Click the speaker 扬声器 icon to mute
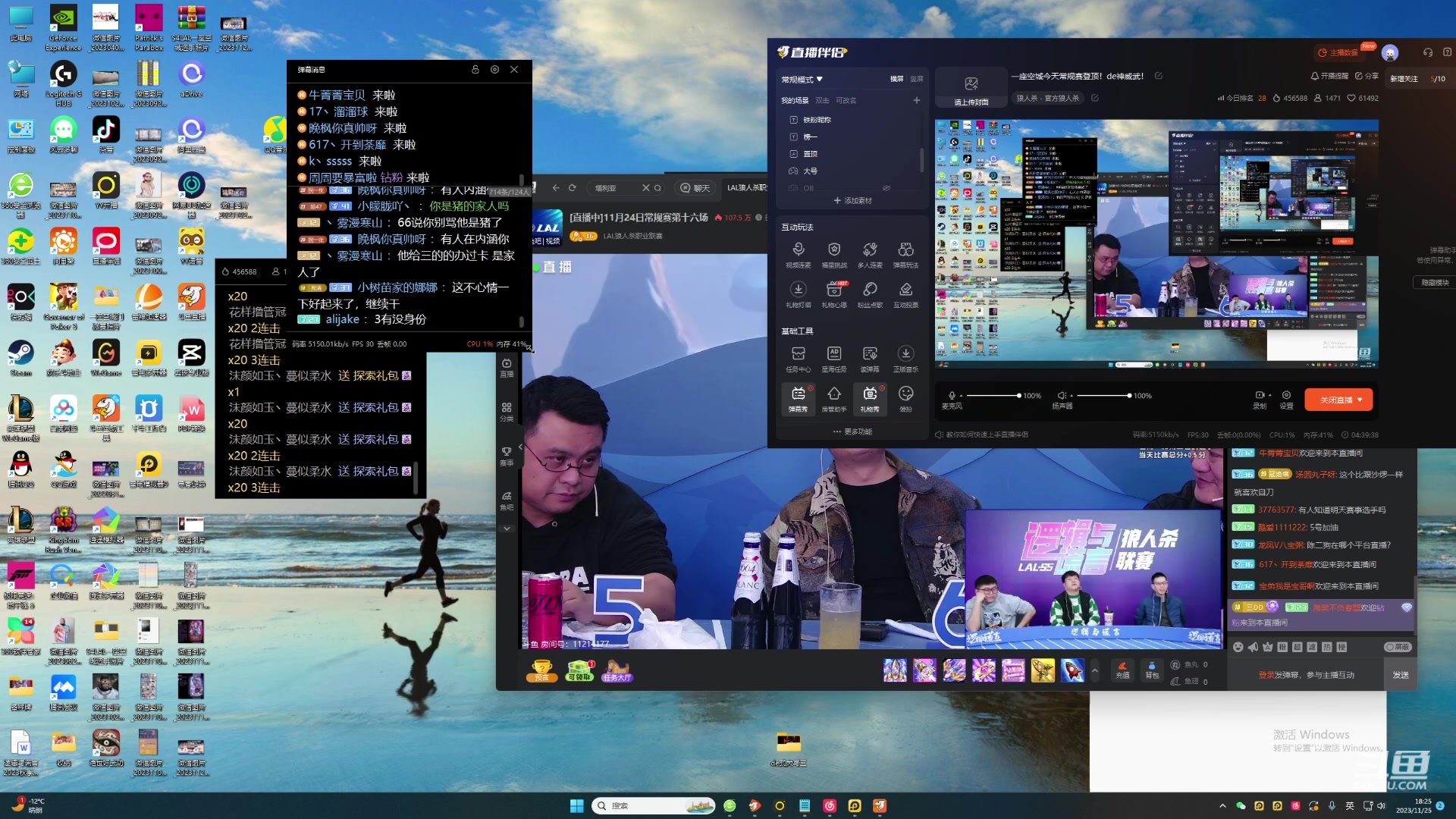1456x819 pixels. [x=1062, y=396]
